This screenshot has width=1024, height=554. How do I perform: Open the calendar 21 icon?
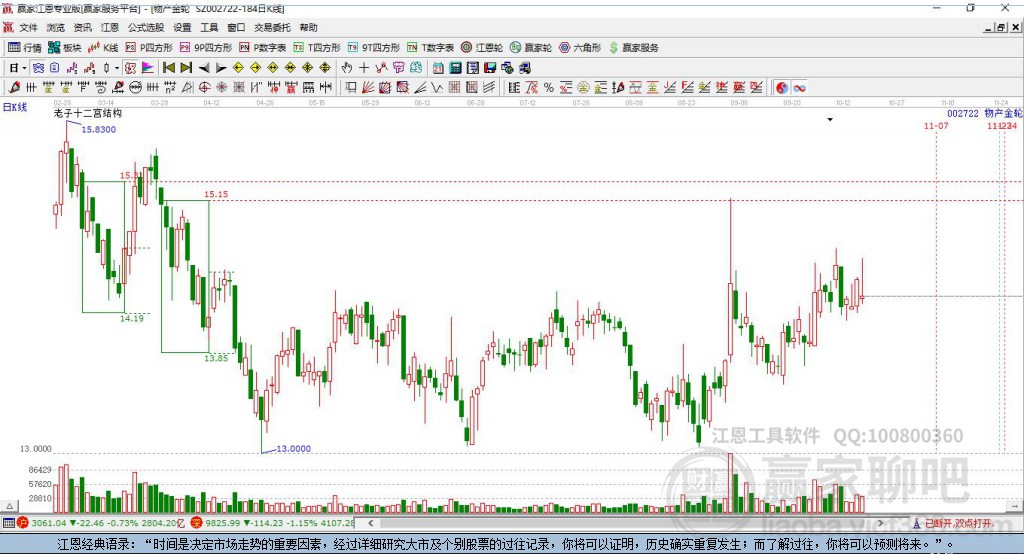click(438, 68)
